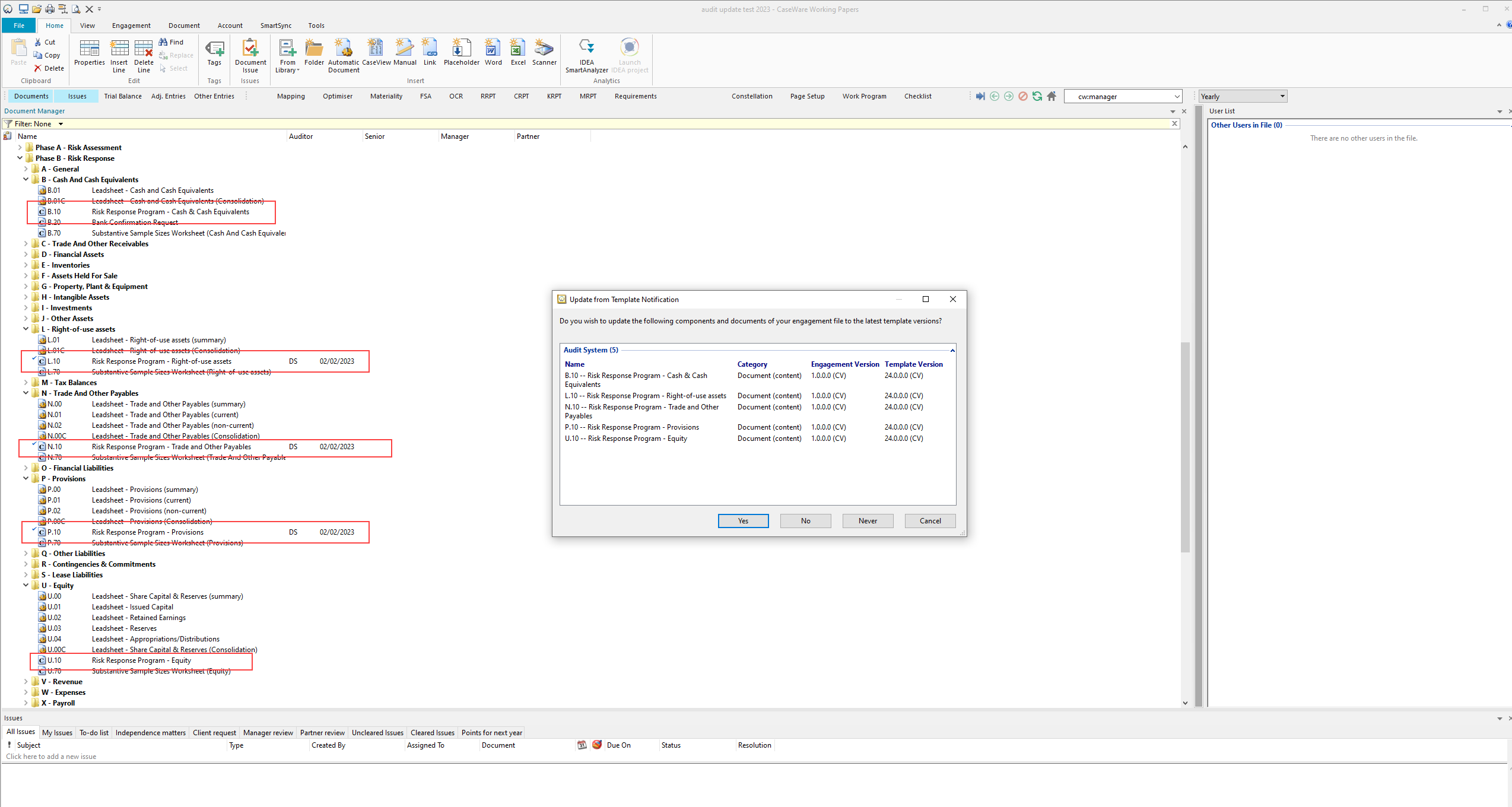Open the Points for next year tab
The width and height of the screenshot is (1512, 807).
tap(491, 733)
